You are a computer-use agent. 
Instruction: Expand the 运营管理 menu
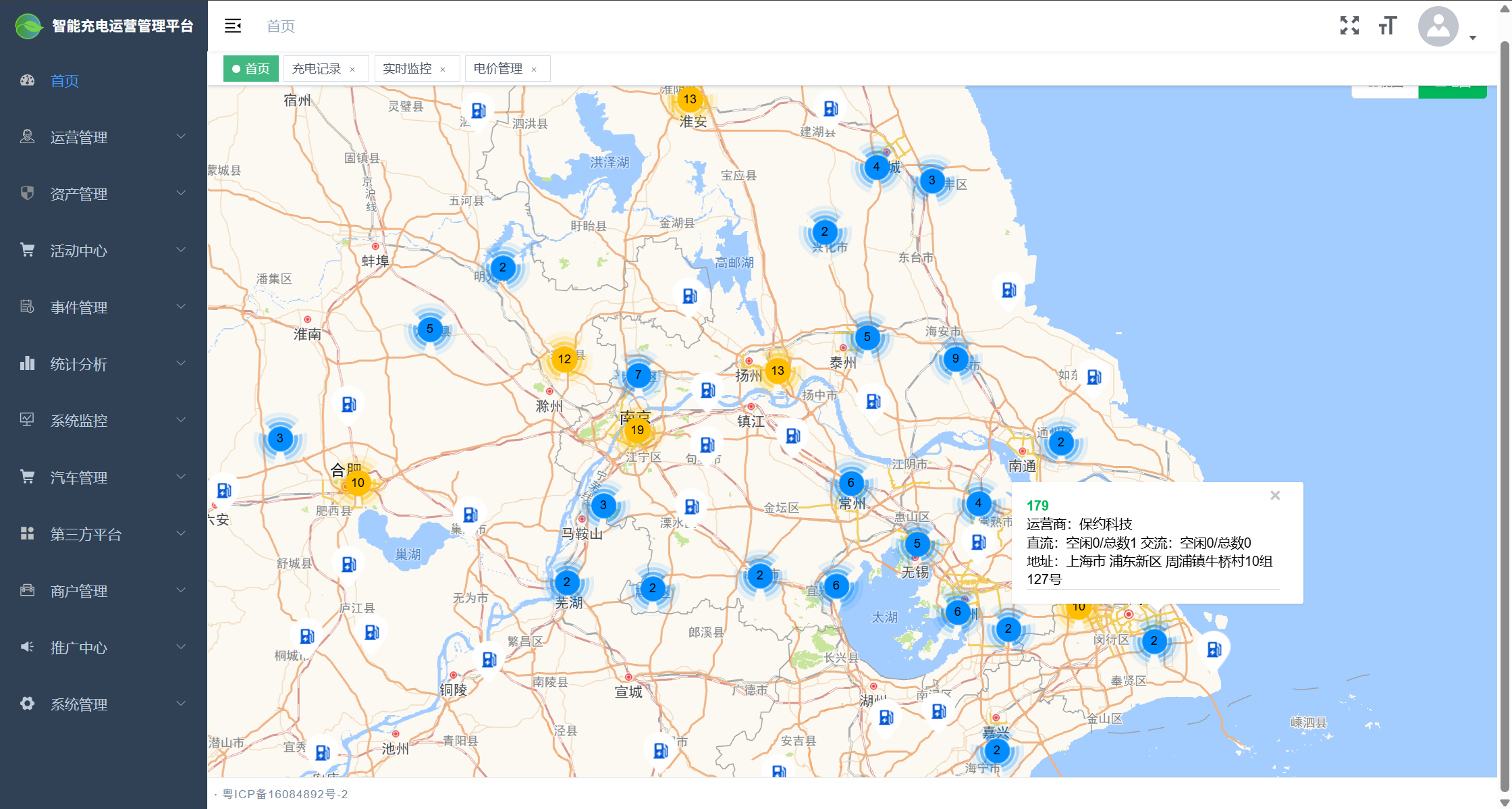[x=103, y=137]
